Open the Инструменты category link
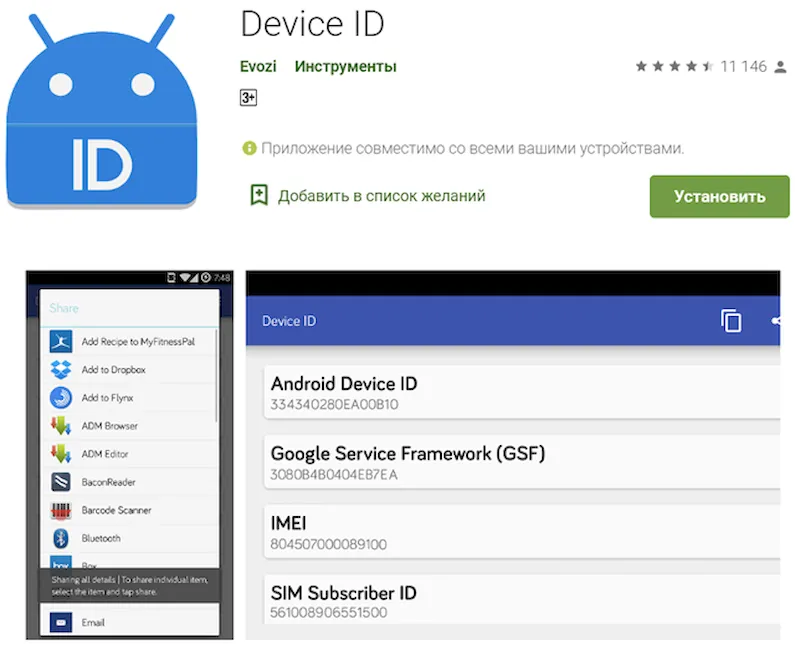Viewport: 795px width, 645px height. click(345, 66)
